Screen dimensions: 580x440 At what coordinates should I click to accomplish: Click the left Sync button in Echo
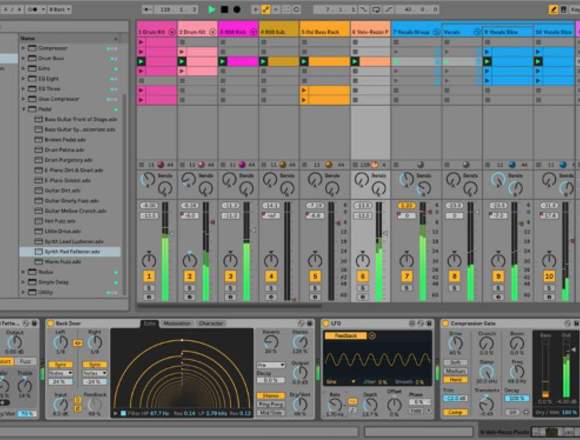point(60,365)
